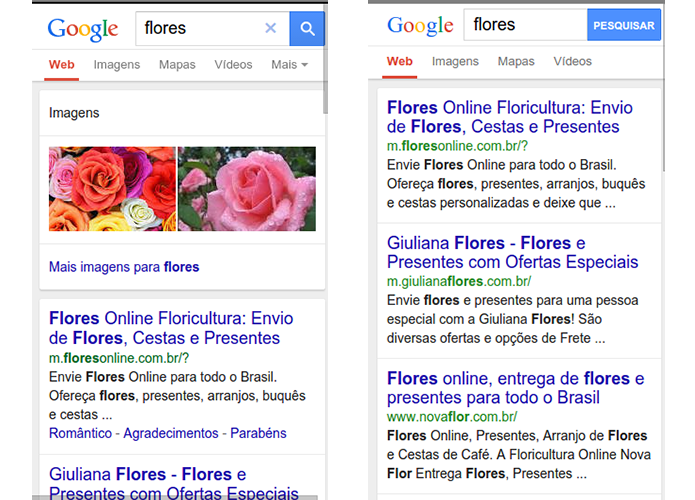Click the www.novaflor.com.br URL

[452, 417]
